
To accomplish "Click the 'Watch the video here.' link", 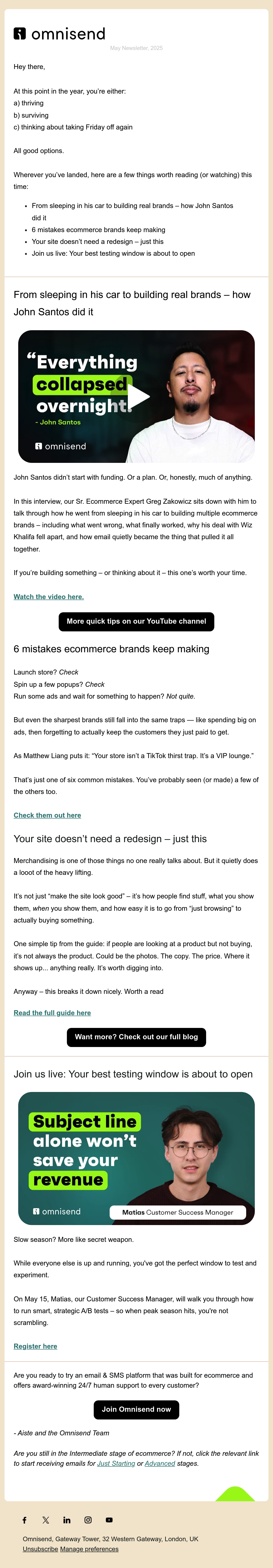I will click(49, 597).
